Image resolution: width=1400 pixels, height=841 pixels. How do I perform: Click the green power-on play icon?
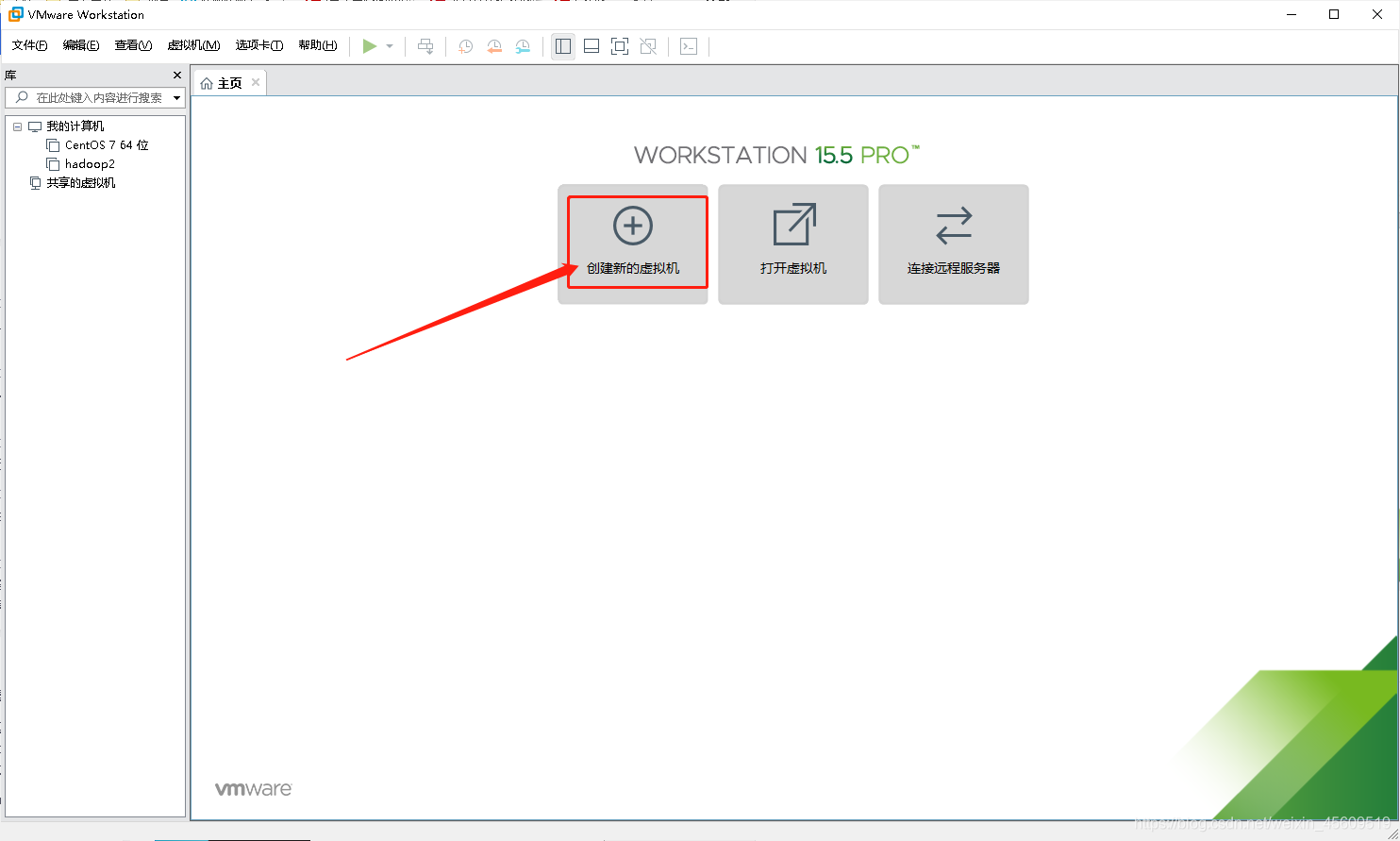(x=370, y=46)
